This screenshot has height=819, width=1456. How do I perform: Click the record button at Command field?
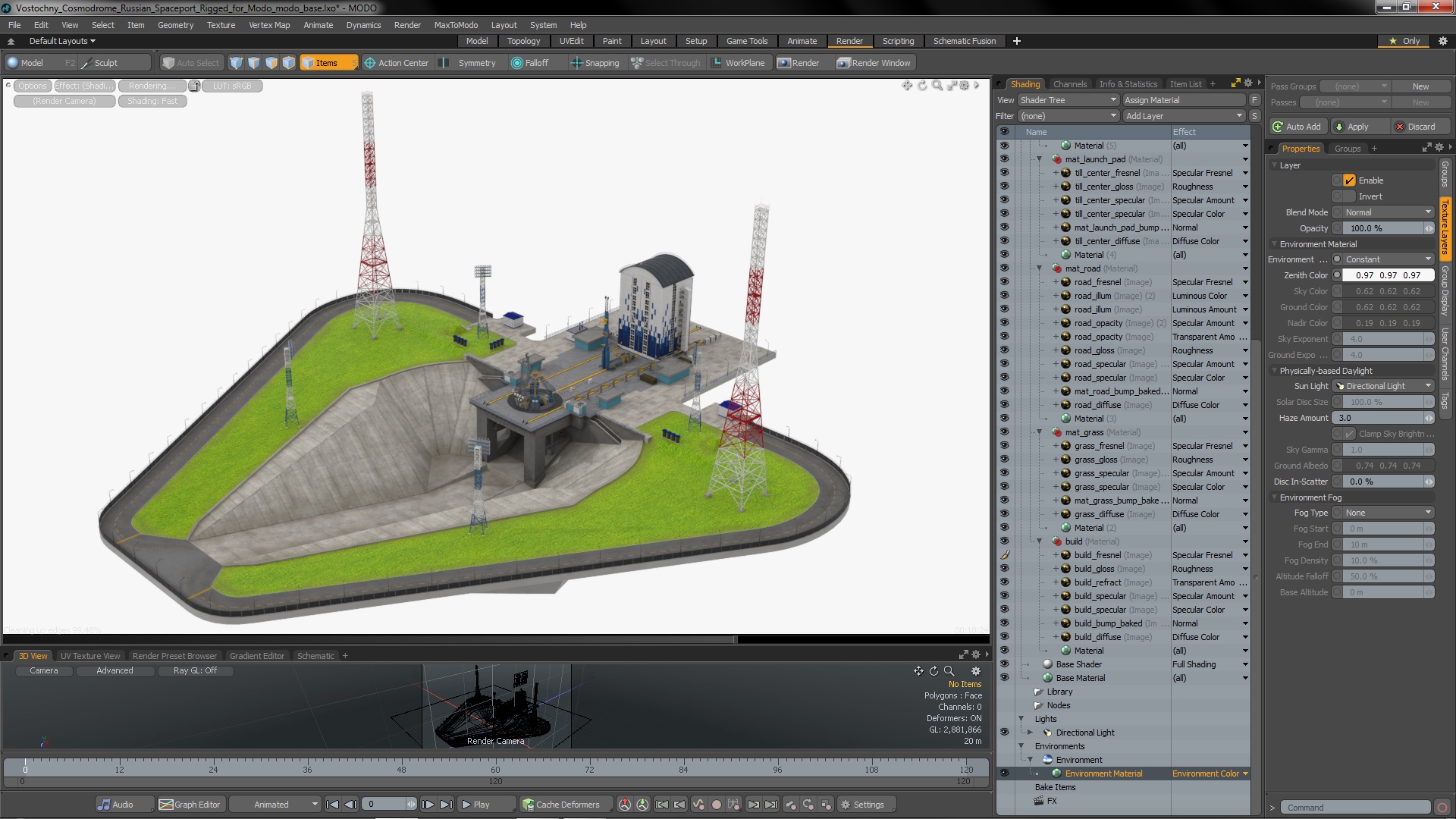click(x=1442, y=808)
